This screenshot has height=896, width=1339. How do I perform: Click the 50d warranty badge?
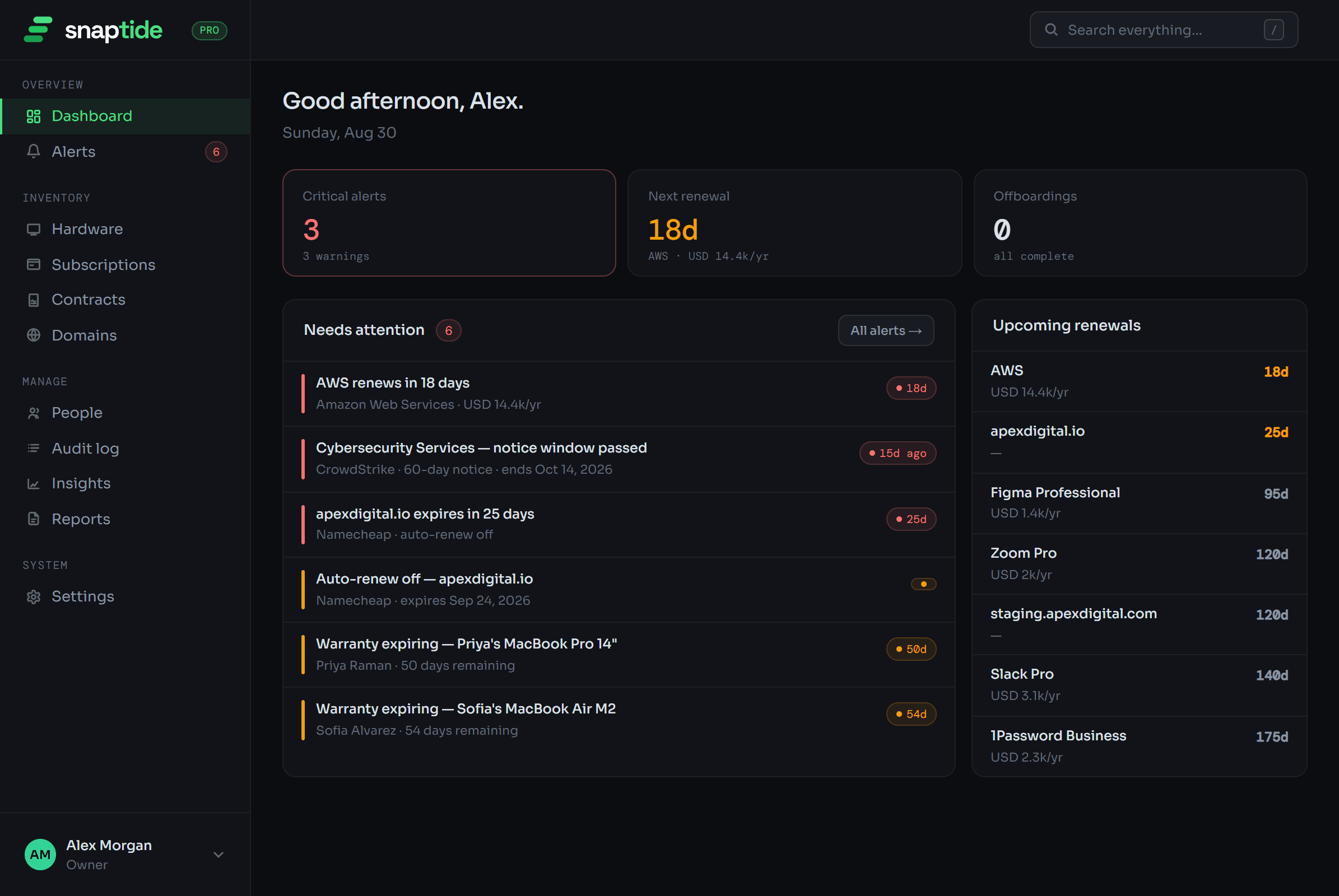coord(911,649)
